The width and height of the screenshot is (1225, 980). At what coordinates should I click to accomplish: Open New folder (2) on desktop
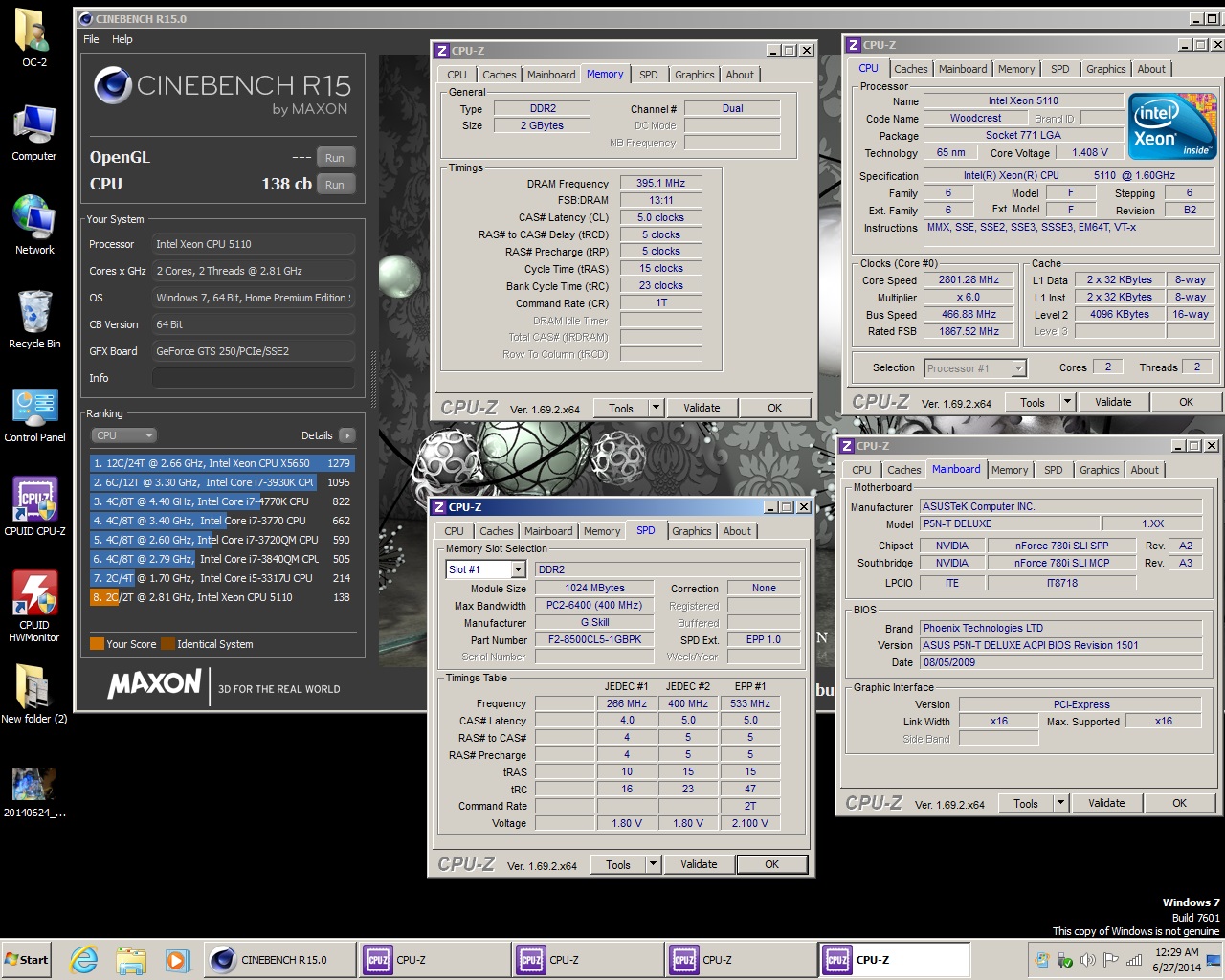pyautogui.click(x=34, y=693)
